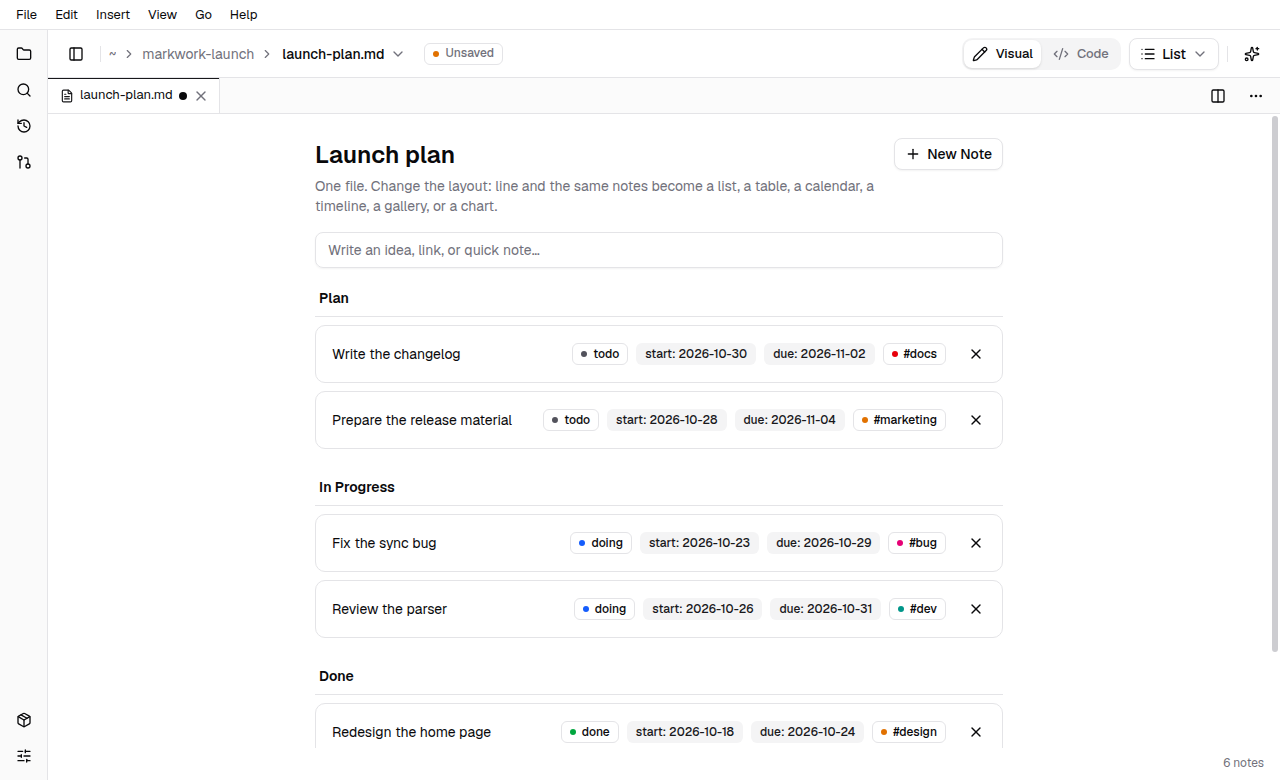This screenshot has width=1280, height=780.
Task: Toggle the sidebar panel icon
Action: [76, 54]
